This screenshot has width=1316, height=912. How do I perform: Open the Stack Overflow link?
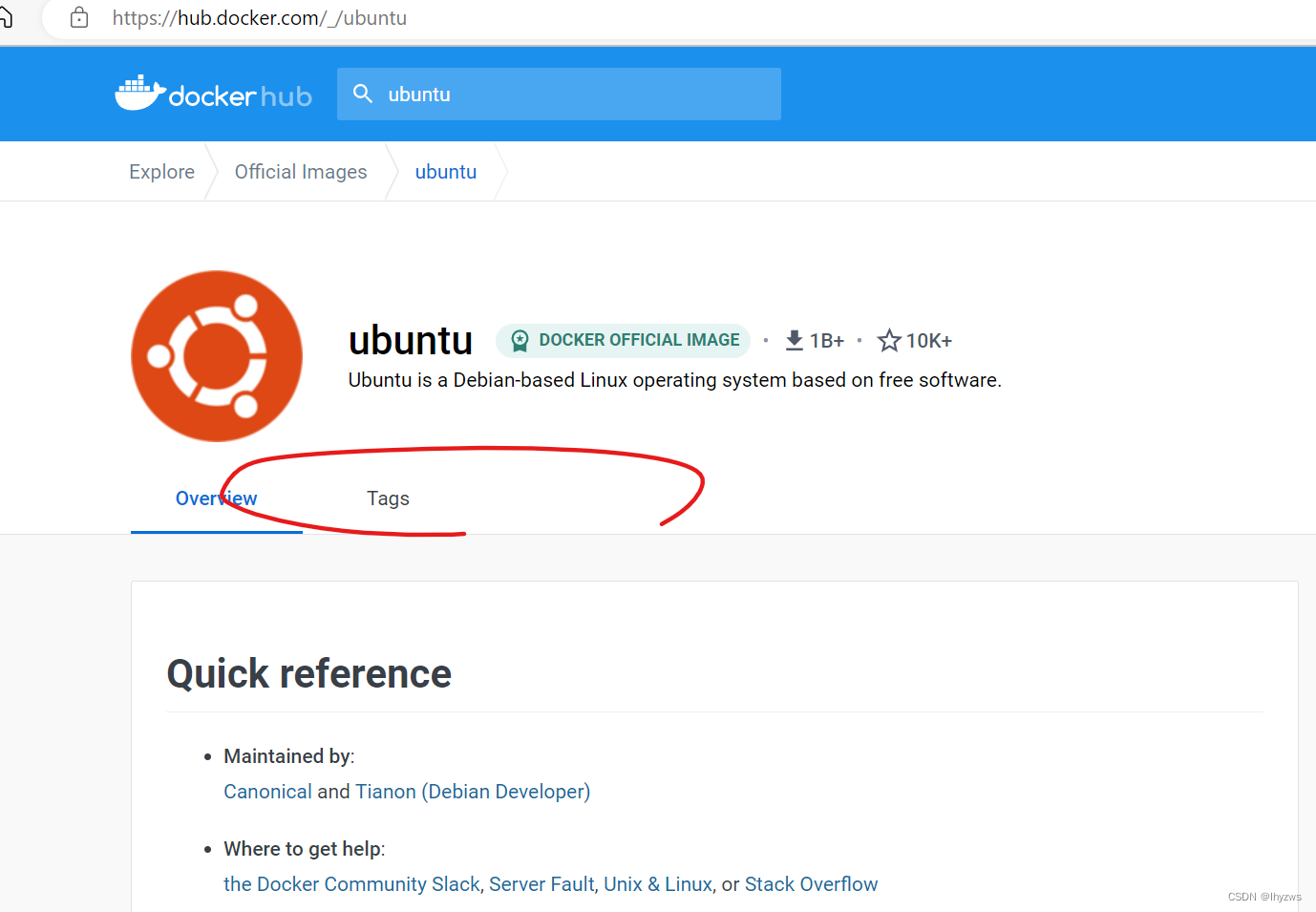coord(811,884)
